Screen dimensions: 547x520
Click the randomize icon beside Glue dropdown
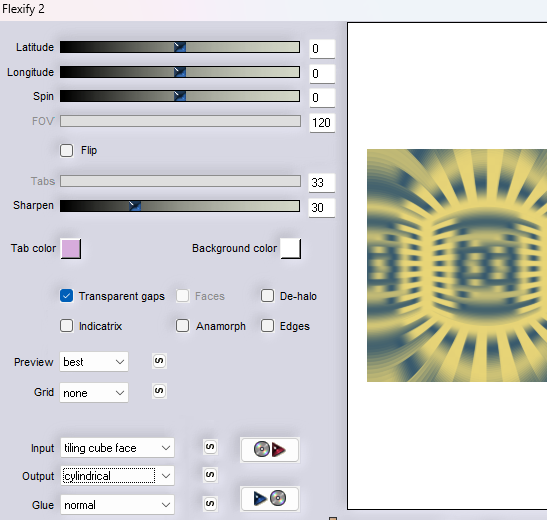(210, 504)
